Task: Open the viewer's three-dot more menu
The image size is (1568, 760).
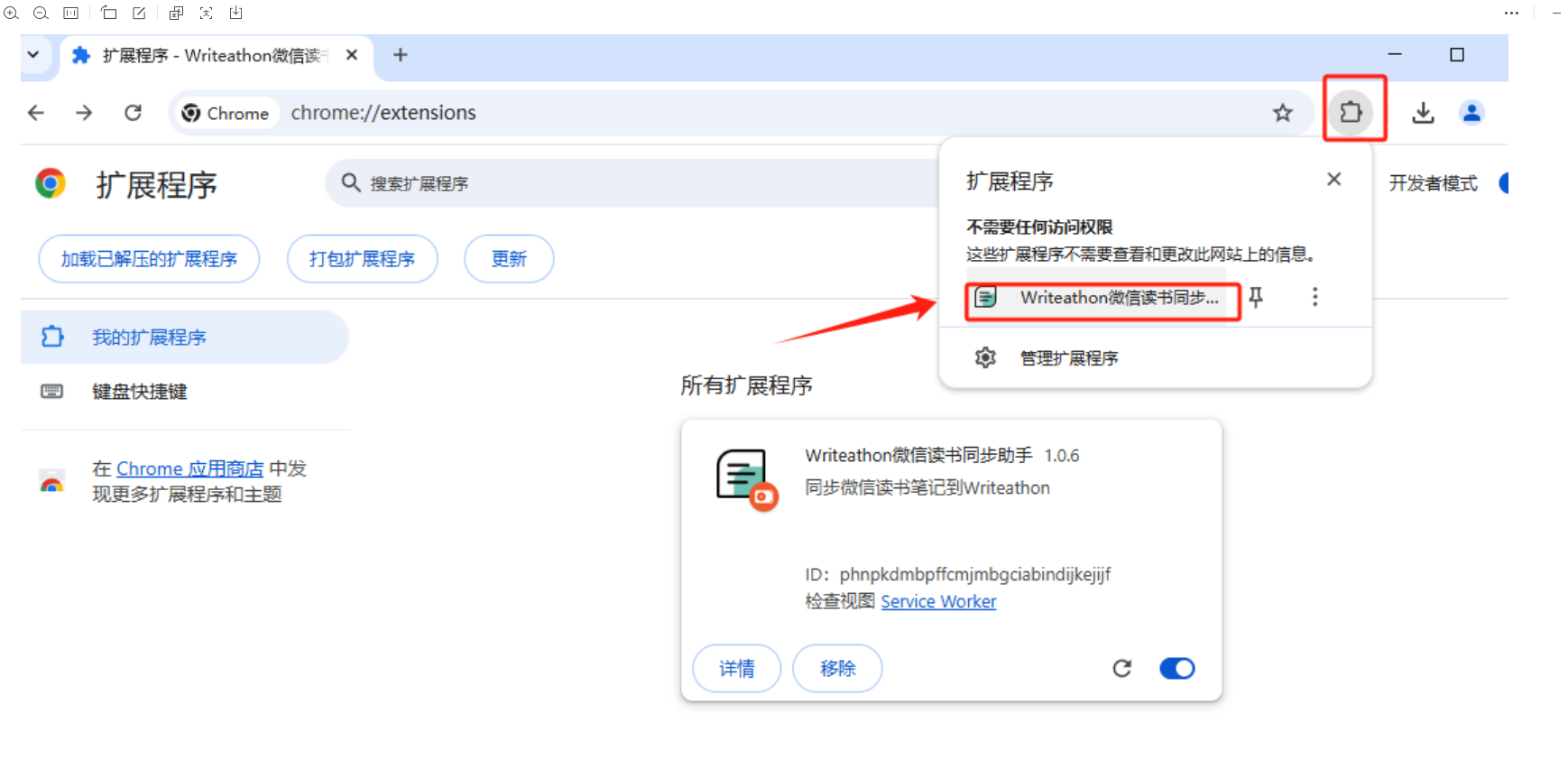Action: [x=1511, y=13]
